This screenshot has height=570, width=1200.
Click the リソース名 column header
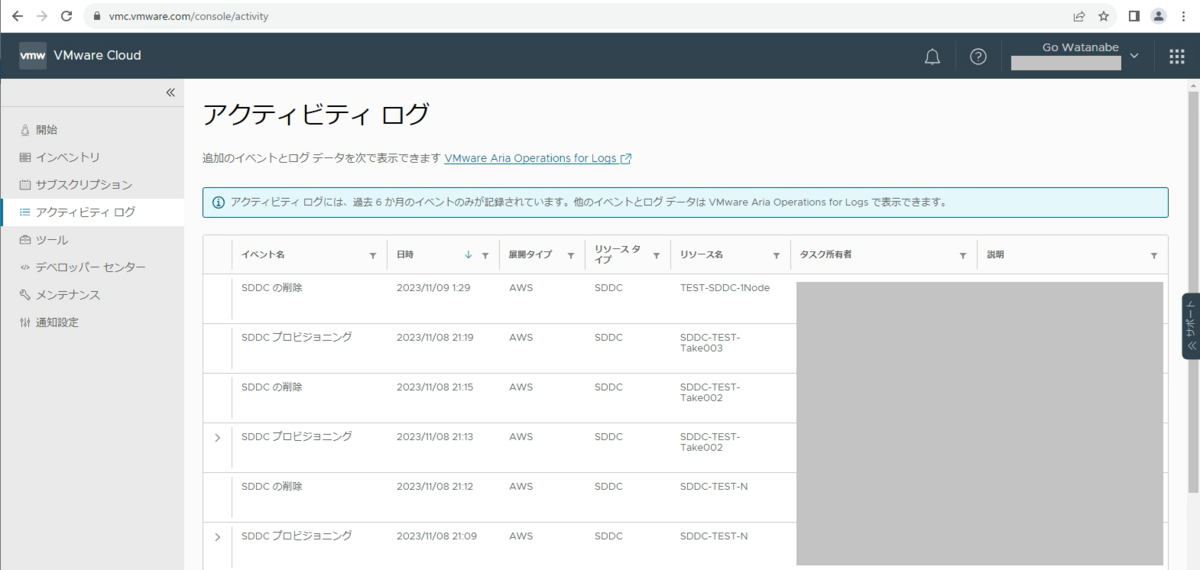(701, 255)
